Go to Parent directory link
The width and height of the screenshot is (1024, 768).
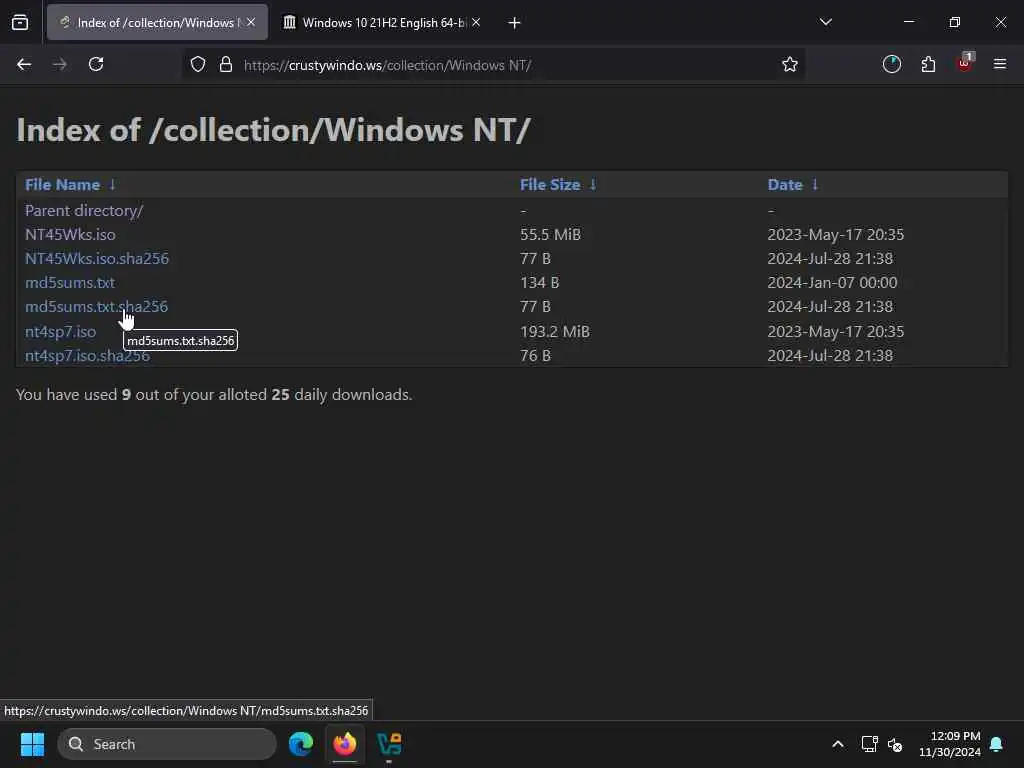[x=84, y=210]
